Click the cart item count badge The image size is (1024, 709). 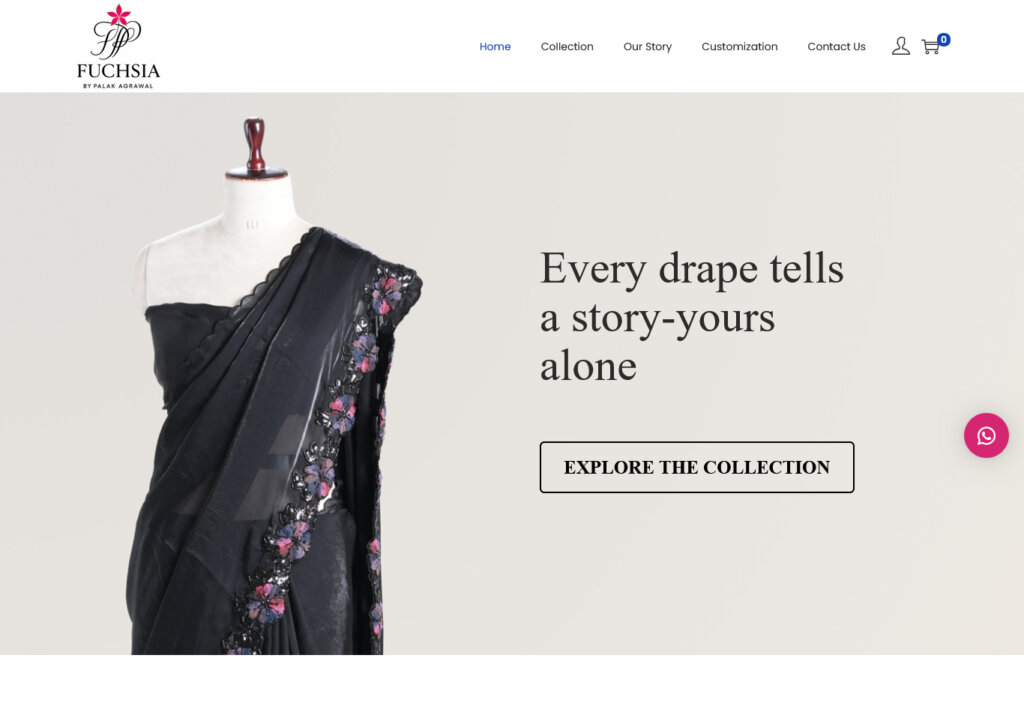coord(944,39)
